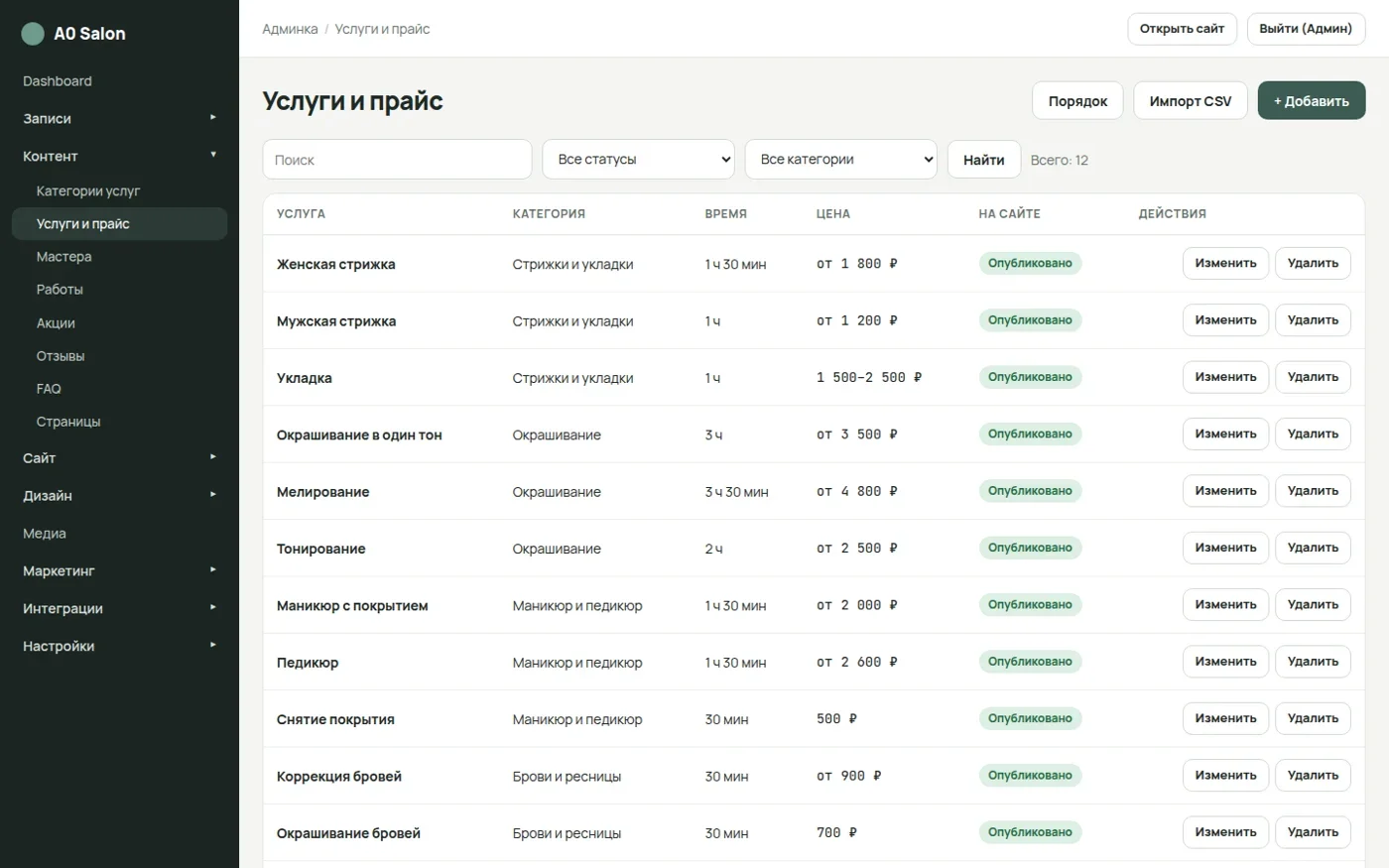Click Импорт CSV button
Image resolution: width=1389 pixels, height=868 pixels.
pos(1191,101)
